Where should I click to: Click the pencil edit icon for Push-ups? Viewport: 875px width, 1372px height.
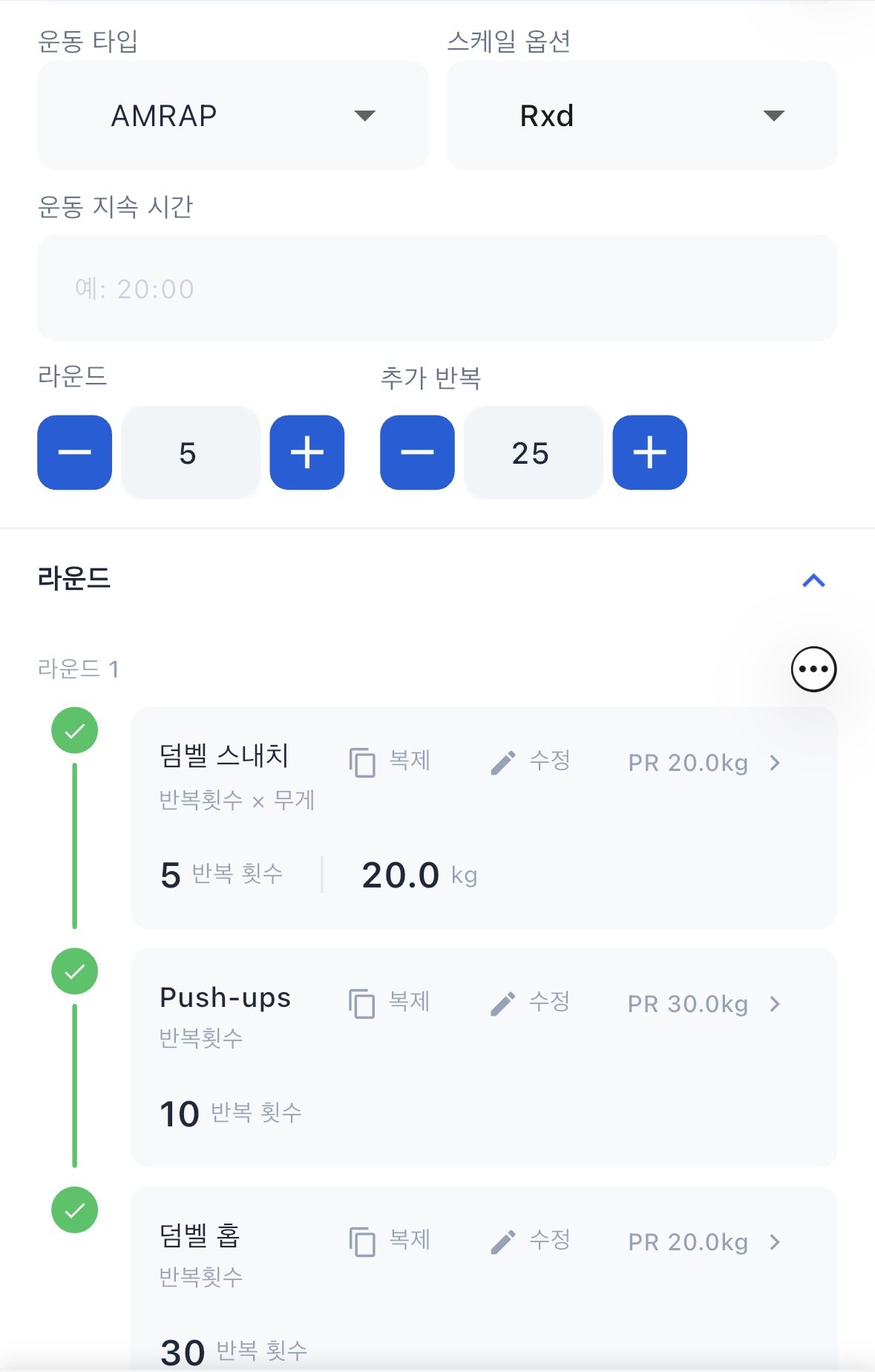(503, 1003)
